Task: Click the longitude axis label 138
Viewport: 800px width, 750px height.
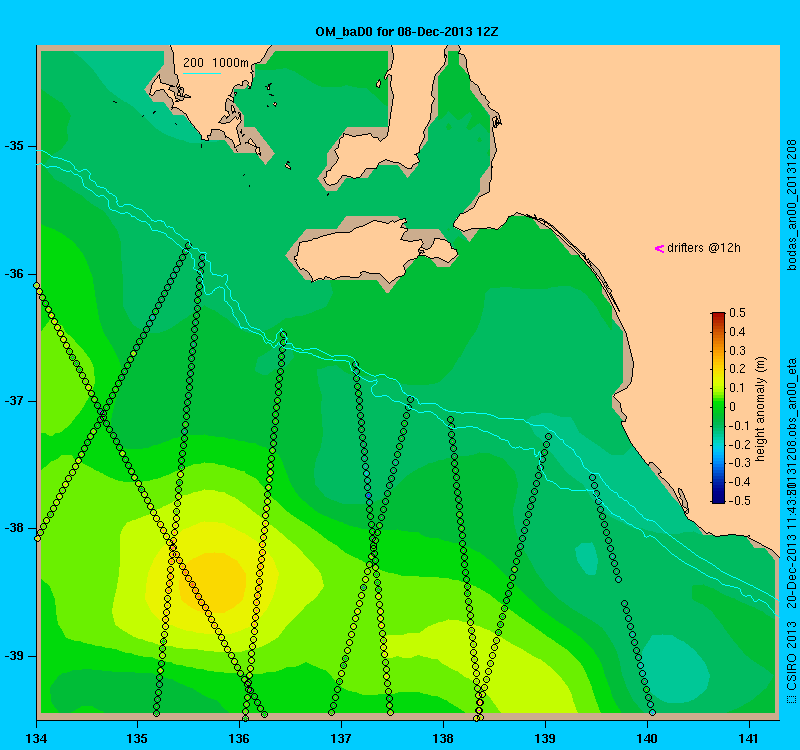Action: (443, 738)
